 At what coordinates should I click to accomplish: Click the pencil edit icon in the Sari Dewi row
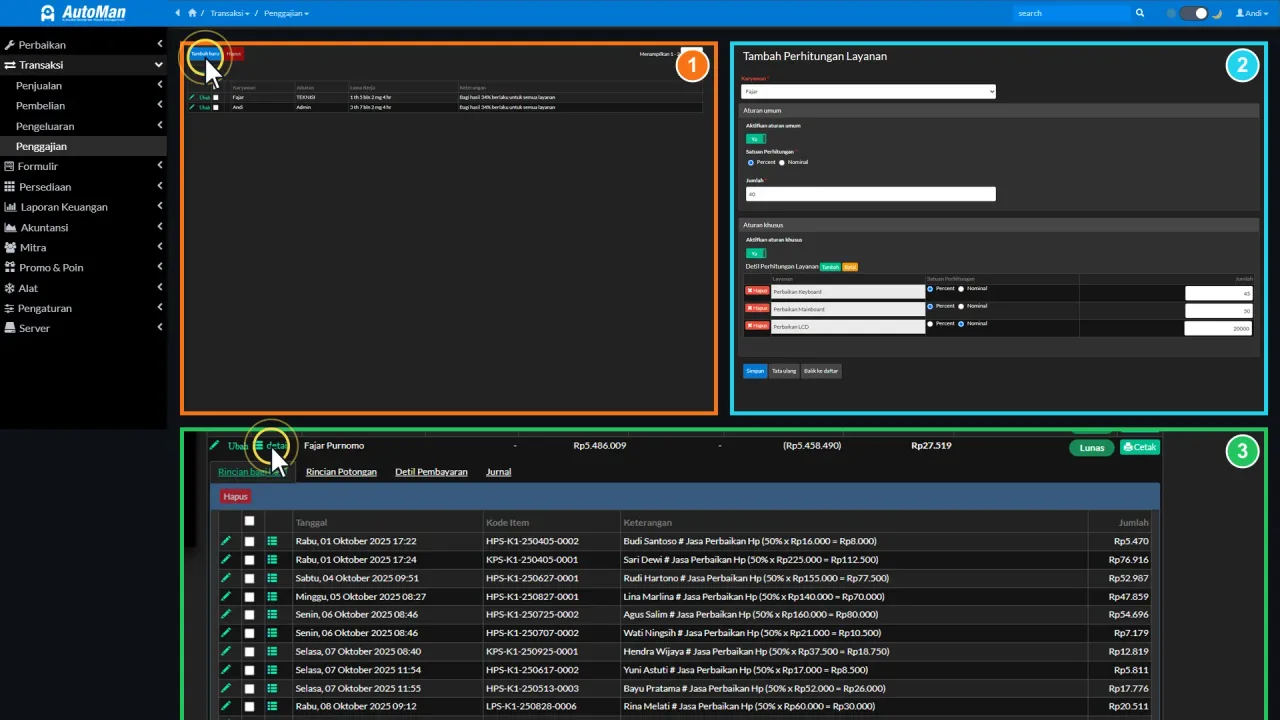tap(226, 559)
